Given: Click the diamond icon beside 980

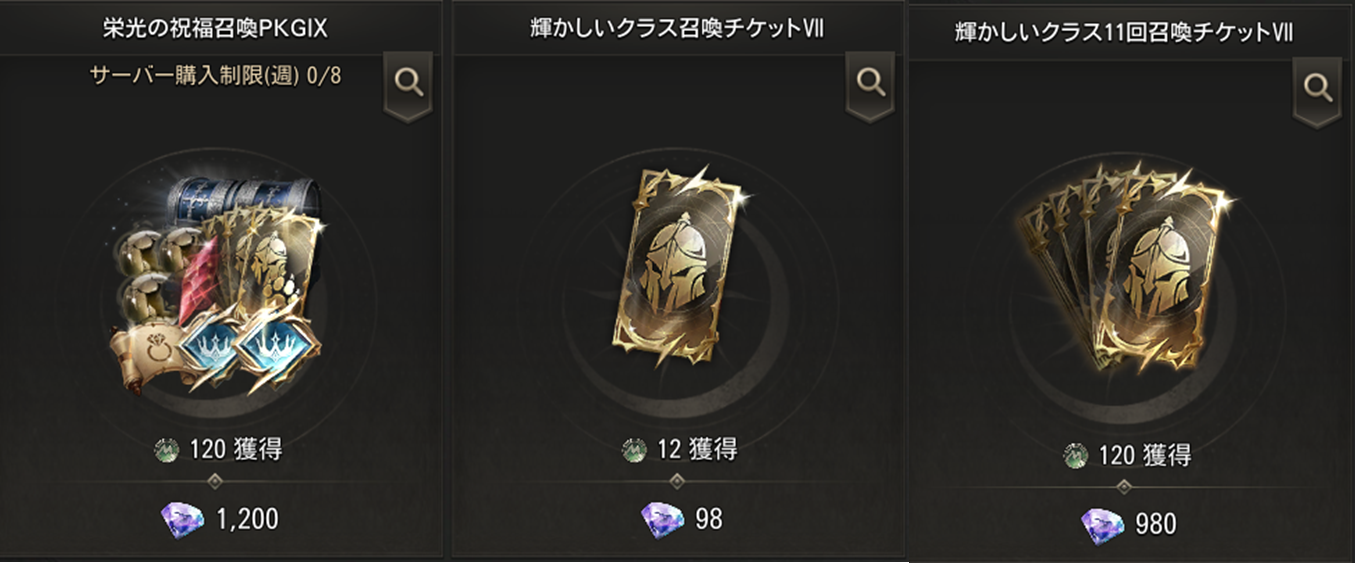Looking at the screenshot, I should pos(1102,523).
